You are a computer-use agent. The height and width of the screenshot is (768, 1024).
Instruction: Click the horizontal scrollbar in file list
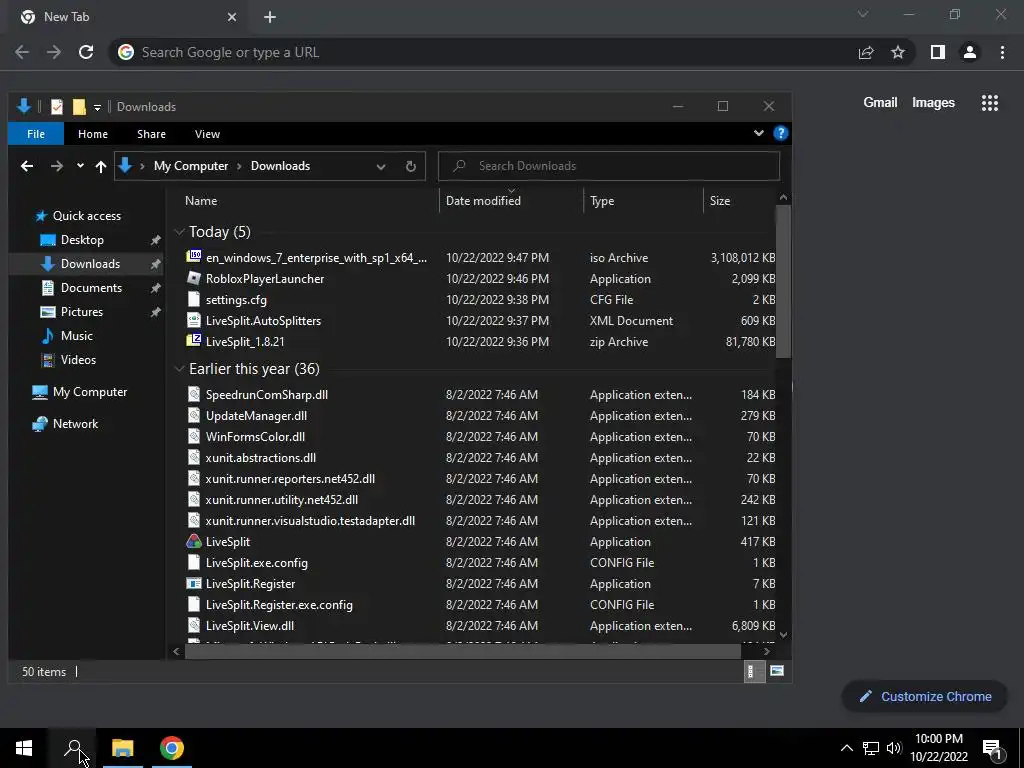point(463,651)
